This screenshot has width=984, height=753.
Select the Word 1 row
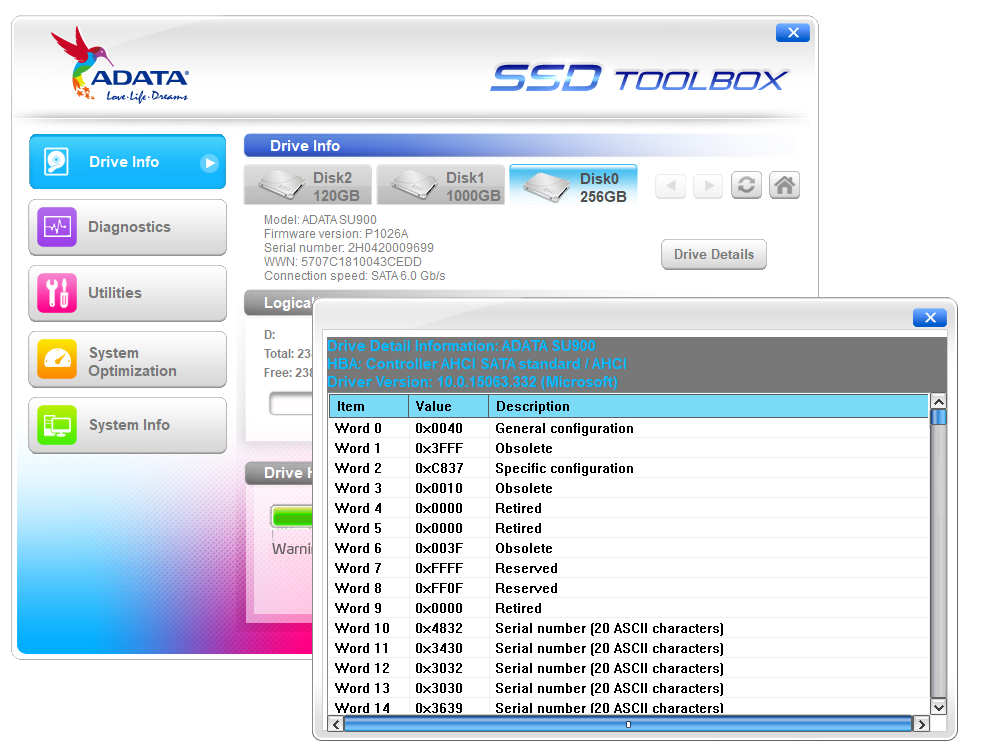point(629,449)
